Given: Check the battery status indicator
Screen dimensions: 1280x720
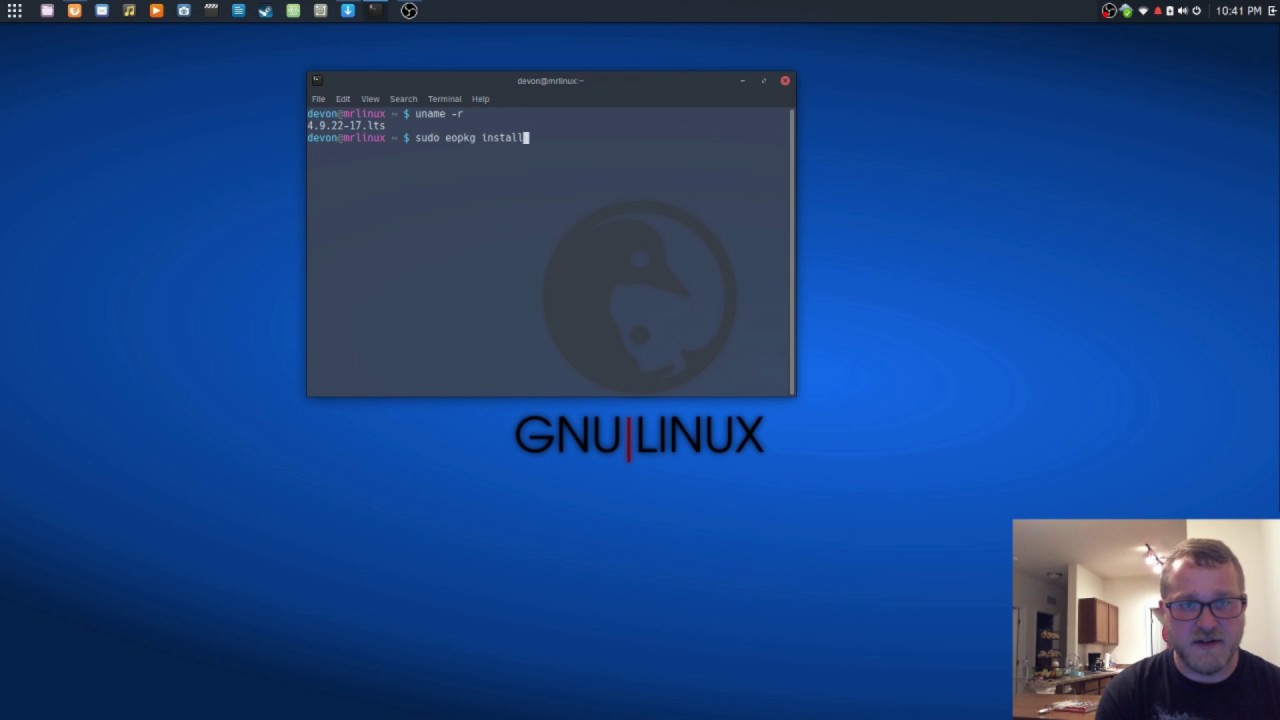Looking at the screenshot, I should tap(1170, 11).
